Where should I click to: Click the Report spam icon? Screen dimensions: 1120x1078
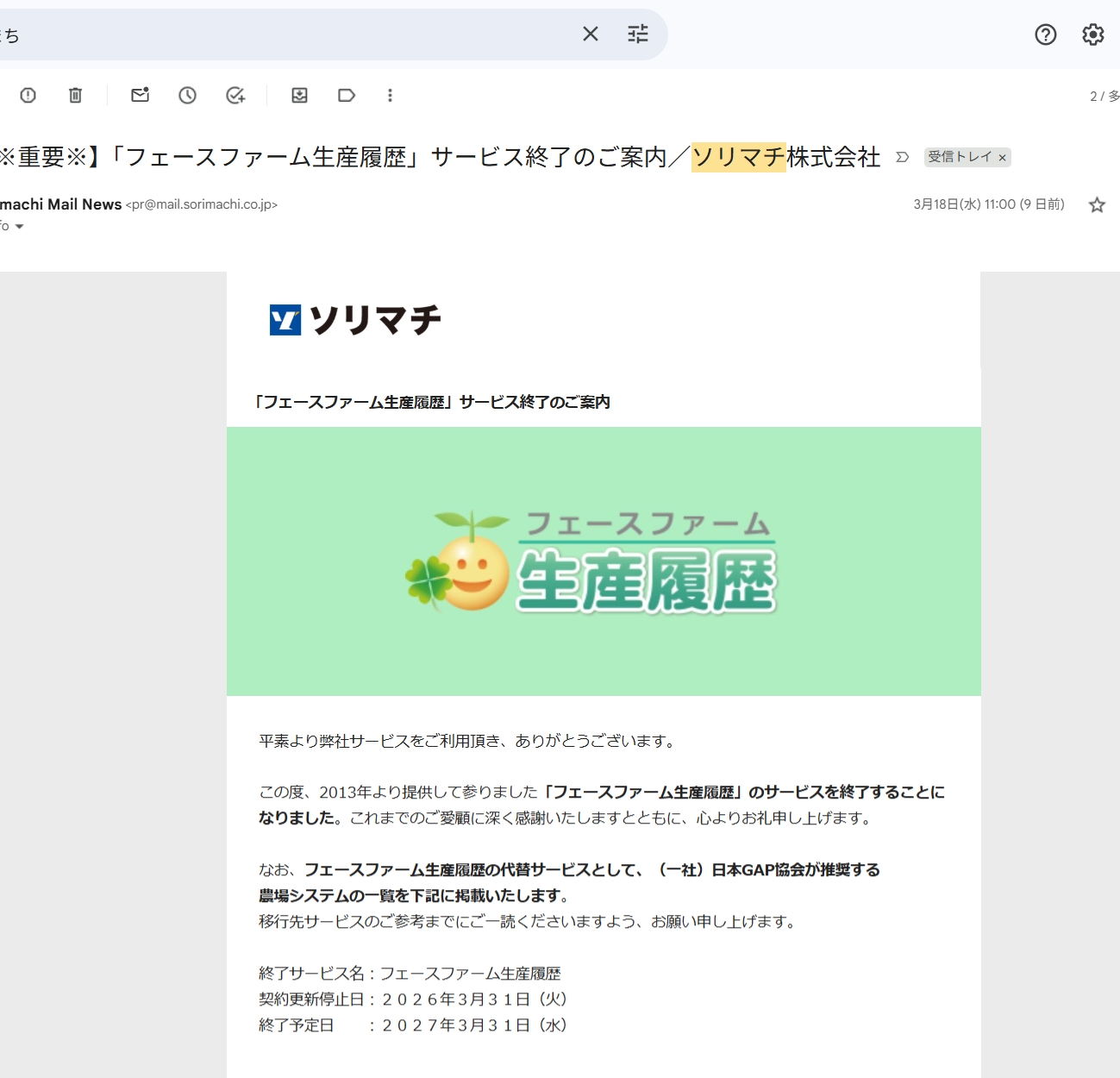(x=28, y=96)
